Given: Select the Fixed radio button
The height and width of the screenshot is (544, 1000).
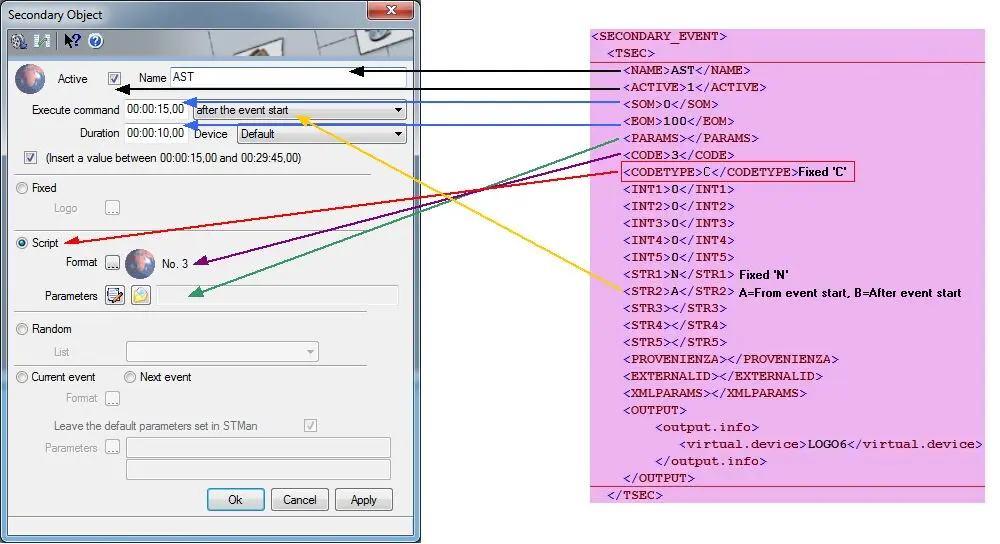Looking at the screenshot, I should coord(22,188).
